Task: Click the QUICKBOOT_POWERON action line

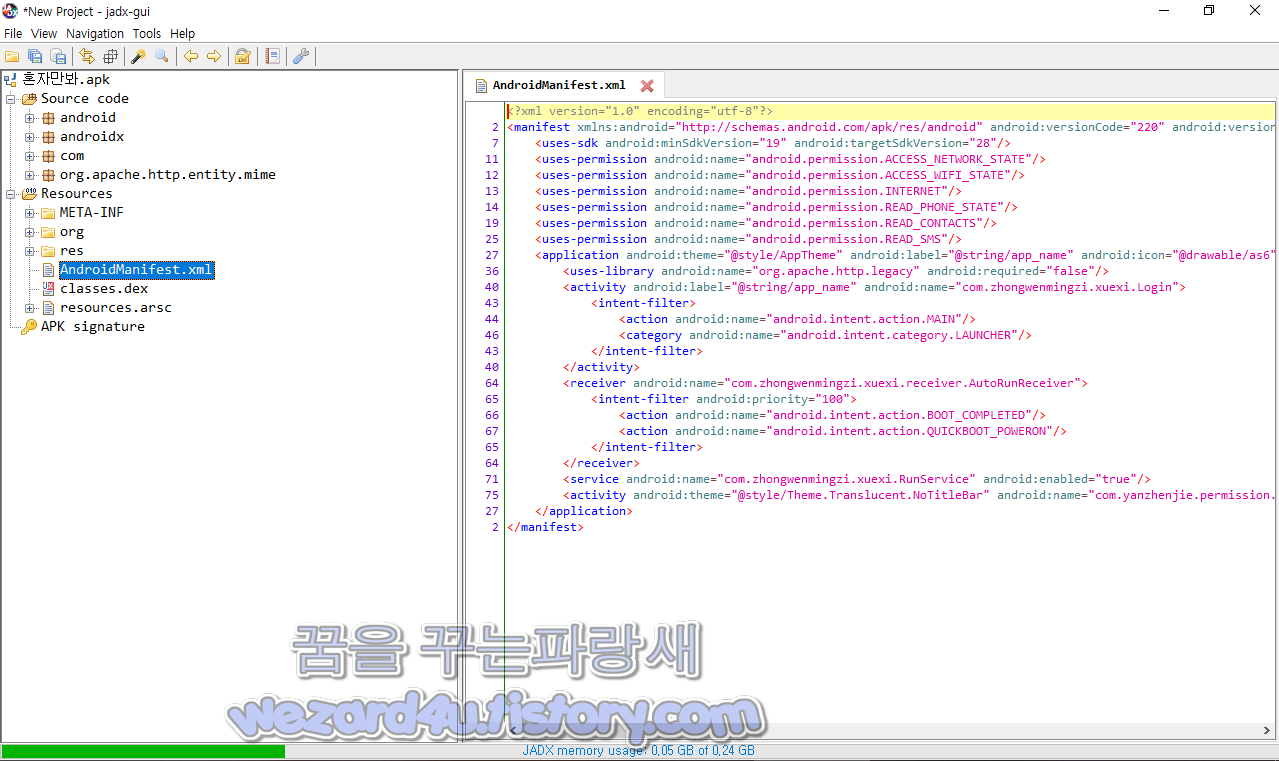Action: (843, 431)
